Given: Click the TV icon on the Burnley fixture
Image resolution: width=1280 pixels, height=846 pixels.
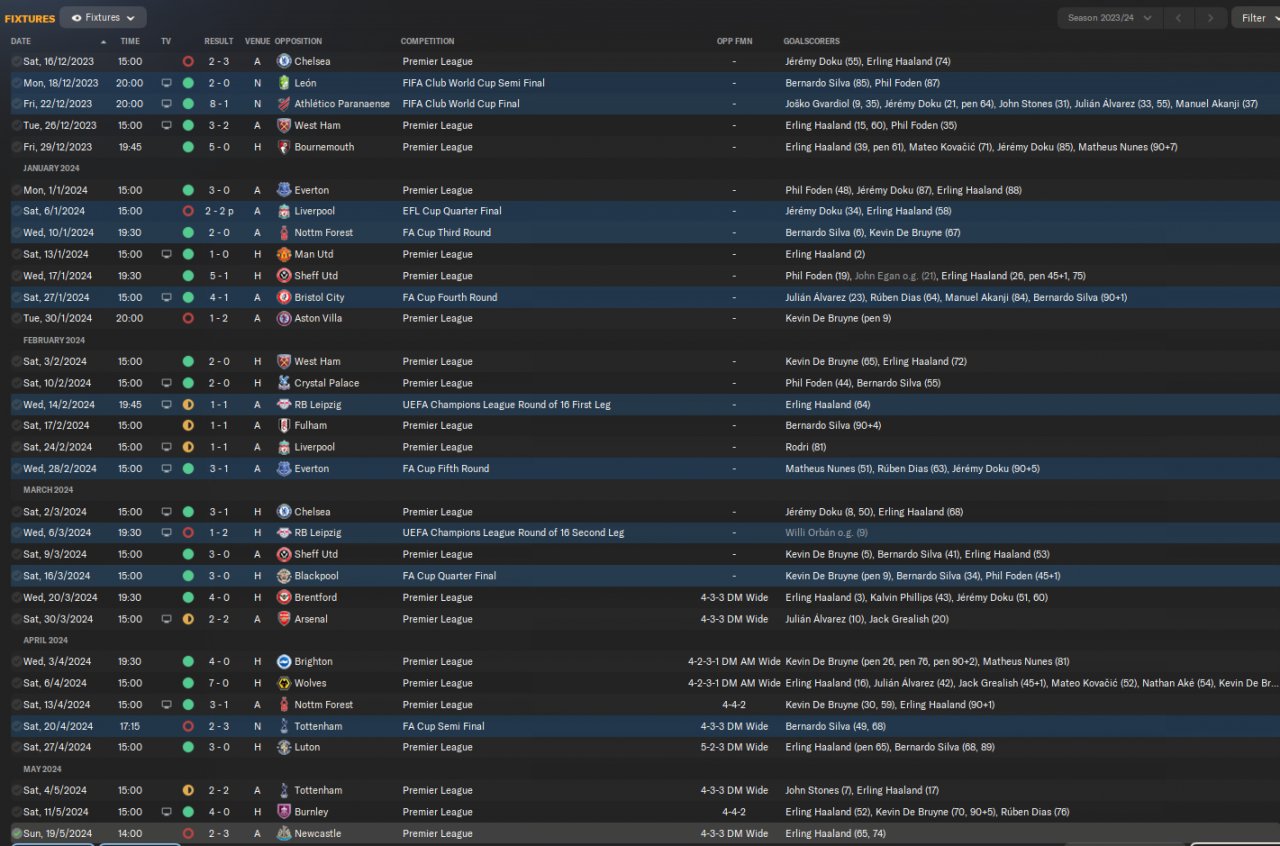Looking at the screenshot, I should pos(166,812).
